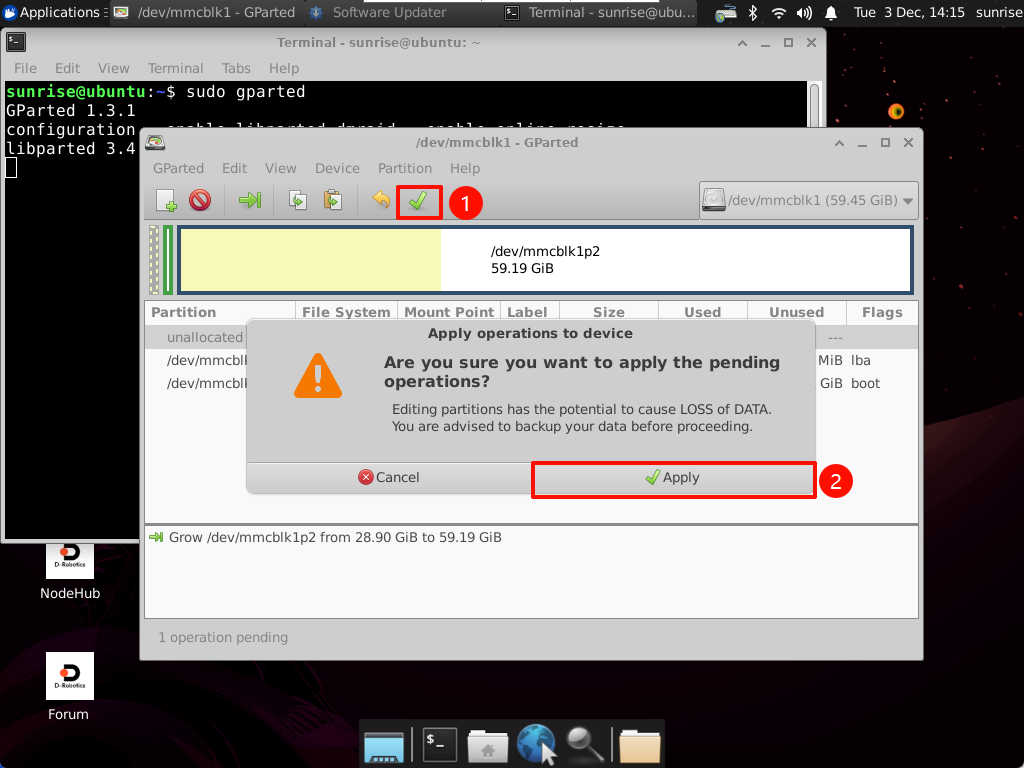Open the Edit menu in Terminal window
Screen dimensions: 1024x768
pyautogui.click(x=67, y=68)
